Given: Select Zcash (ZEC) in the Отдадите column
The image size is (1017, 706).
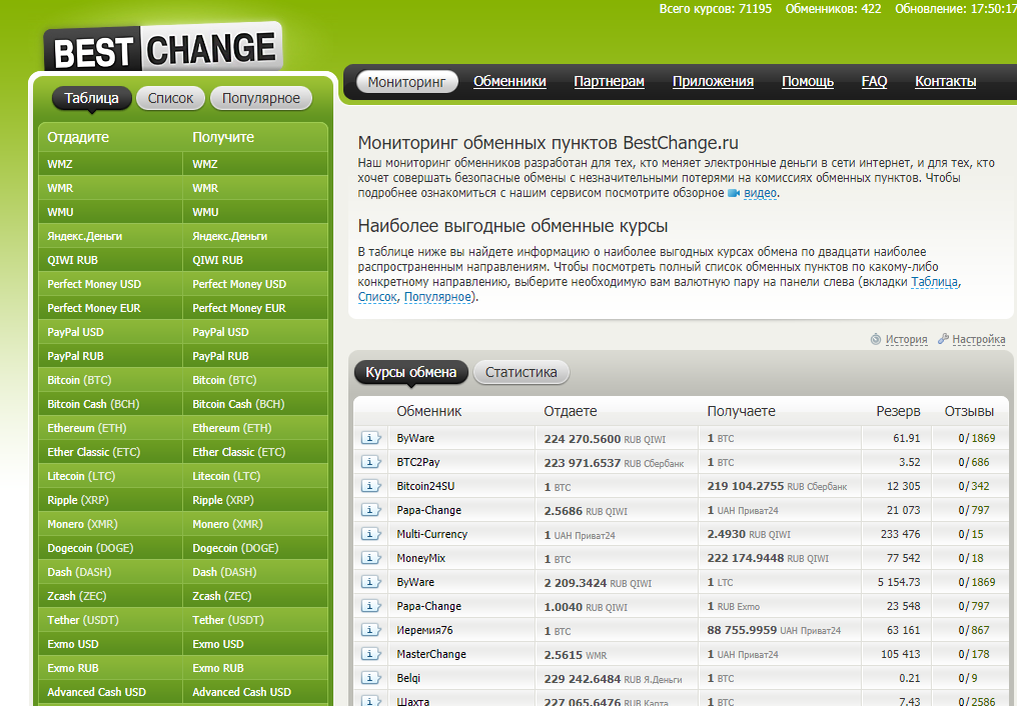Looking at the screenshot, I should (110, 596).
